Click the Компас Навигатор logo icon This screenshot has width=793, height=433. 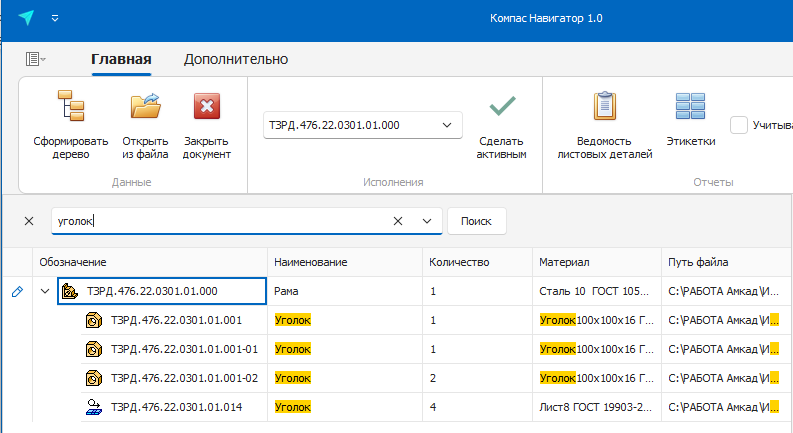tap(26, 18)
